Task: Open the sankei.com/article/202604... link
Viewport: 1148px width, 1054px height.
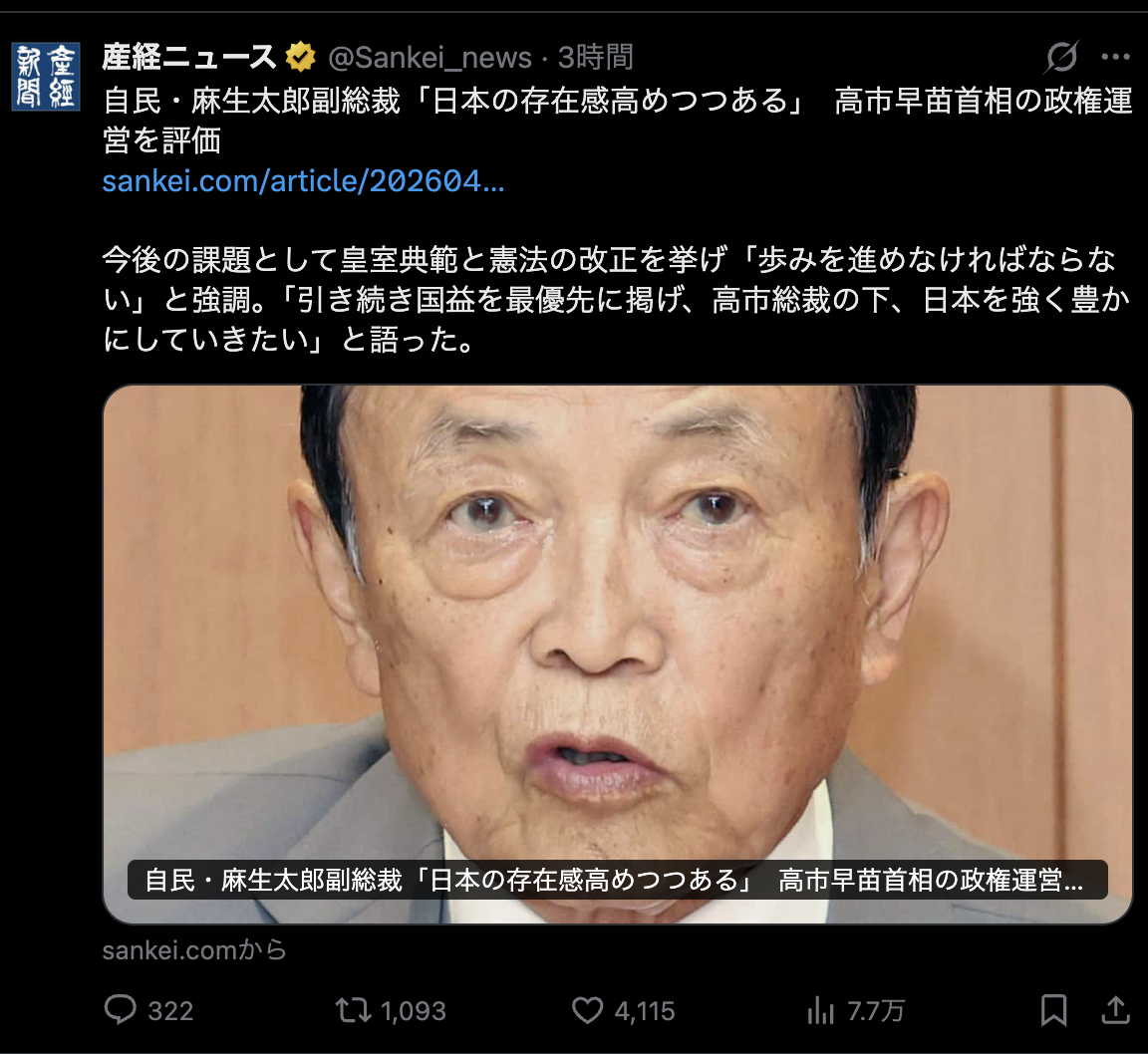Action: pos(303,180)
